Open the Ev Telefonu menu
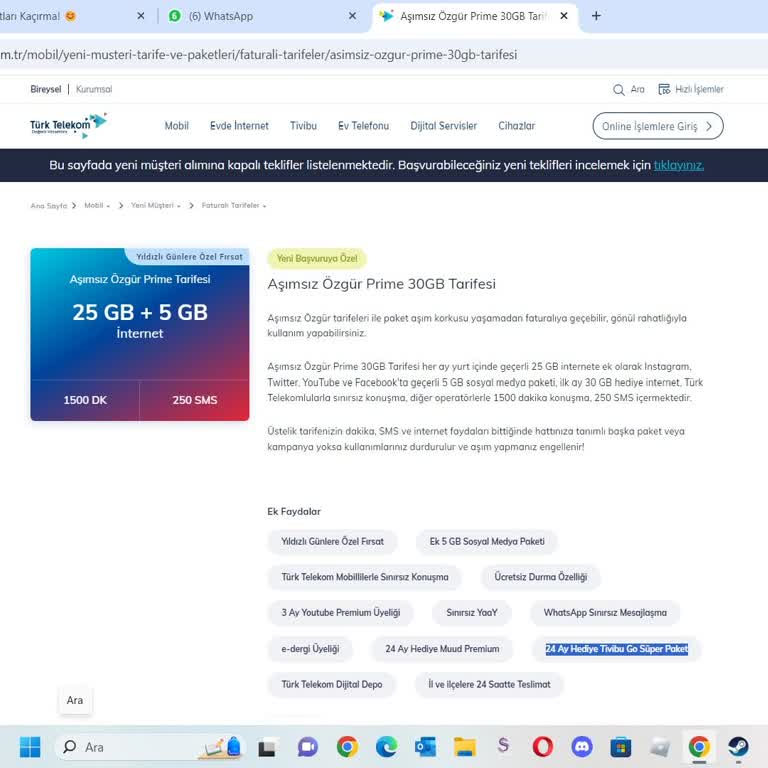Viewport: 768px width, 768px height. coord(363,126)
